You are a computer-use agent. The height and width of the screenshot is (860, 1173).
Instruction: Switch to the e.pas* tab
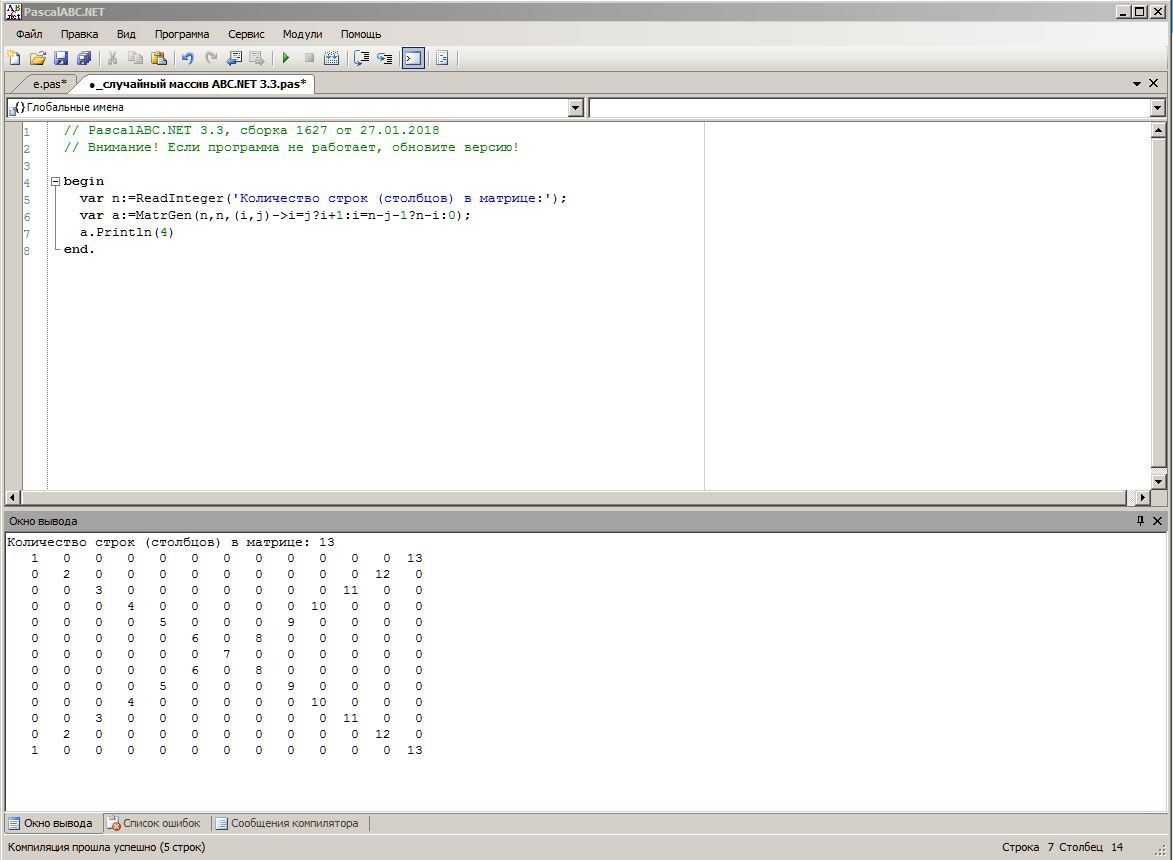[49, 84]
